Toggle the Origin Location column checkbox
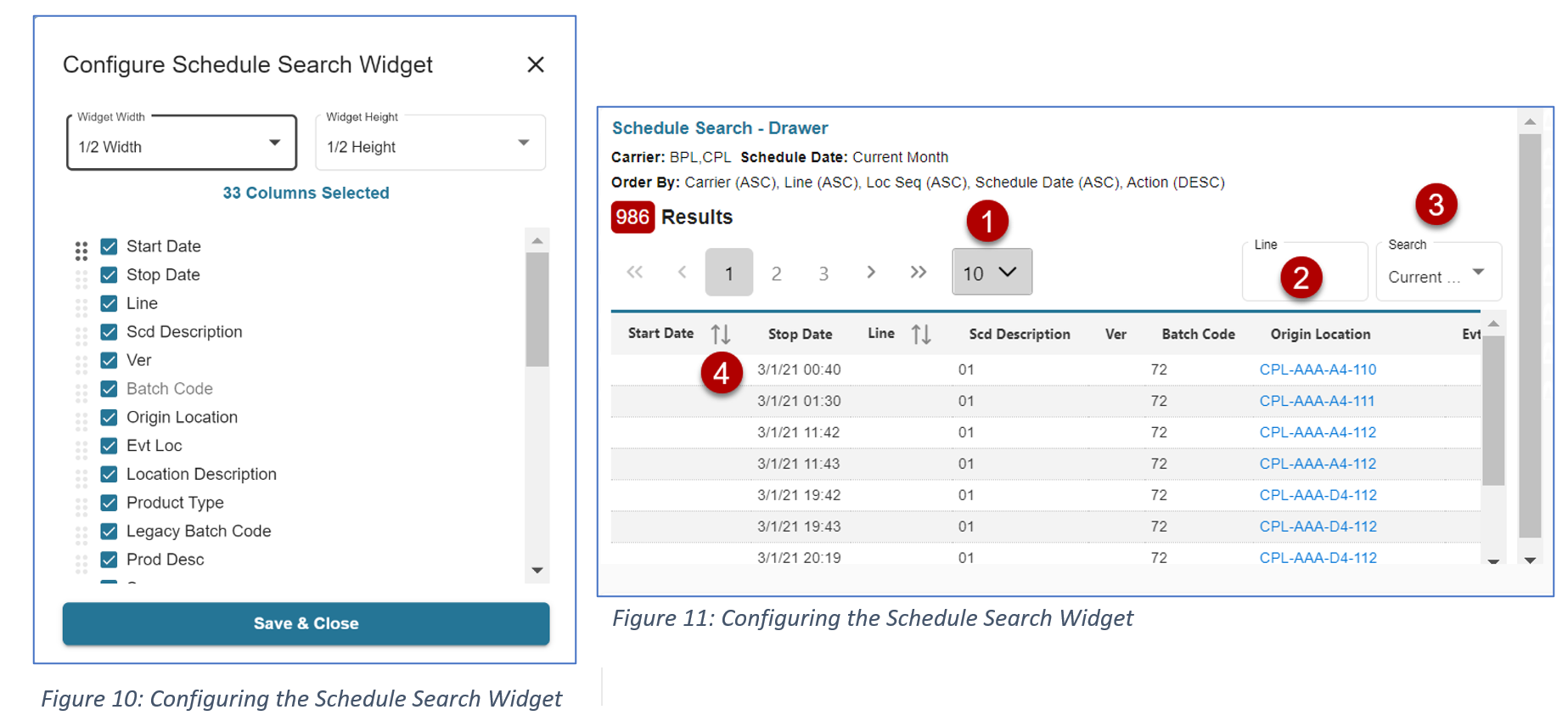The width and height of the screenshot is (1568, 721). [x=109, y=418]
